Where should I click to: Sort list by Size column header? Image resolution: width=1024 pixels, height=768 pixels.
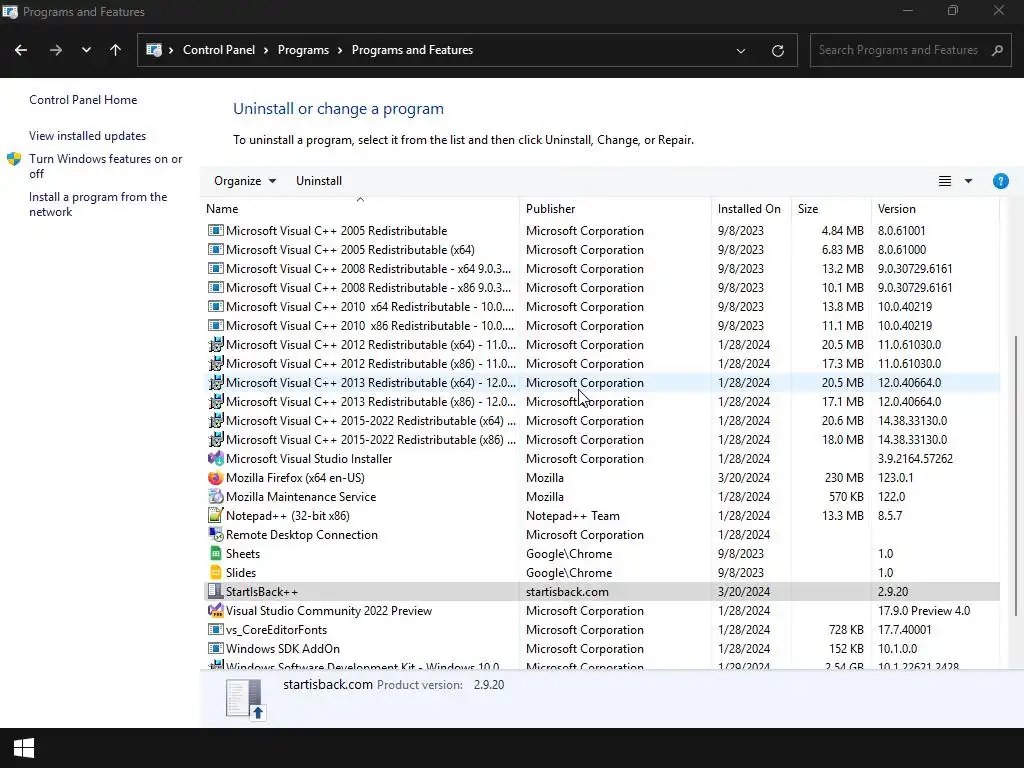point(831,209)
